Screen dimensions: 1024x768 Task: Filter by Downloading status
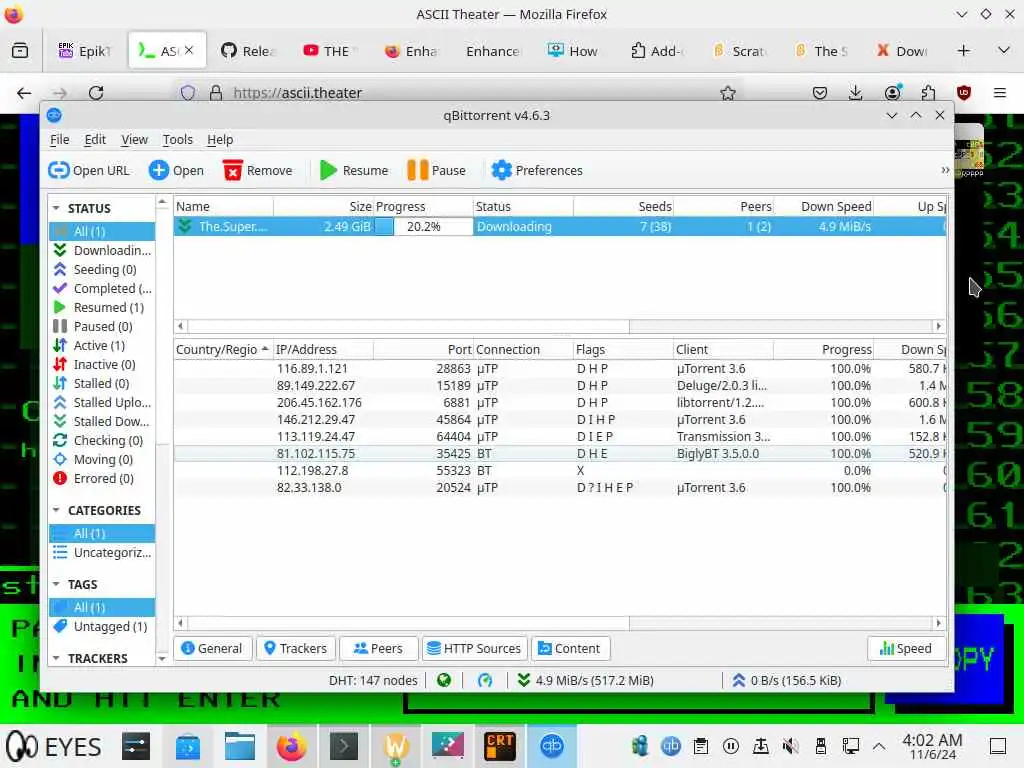(x=103, y=250)
